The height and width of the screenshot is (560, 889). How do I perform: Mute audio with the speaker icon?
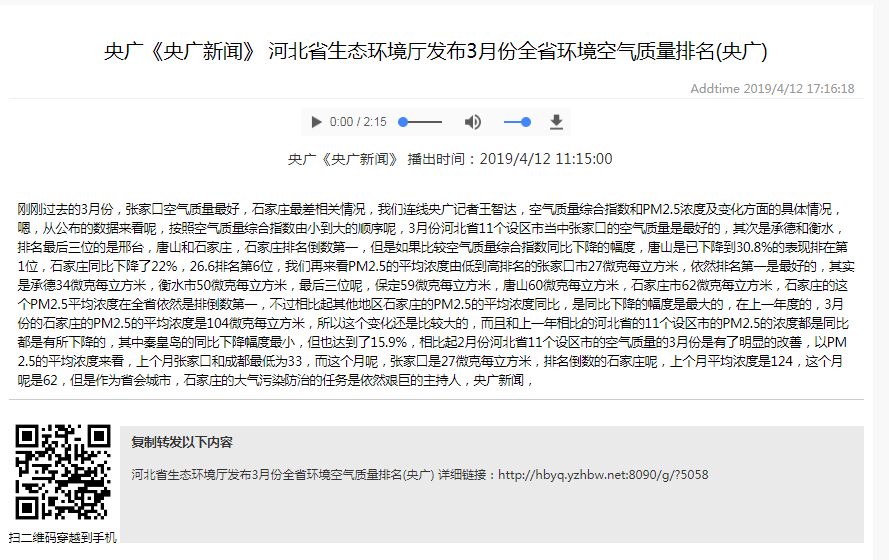[473, 122]
